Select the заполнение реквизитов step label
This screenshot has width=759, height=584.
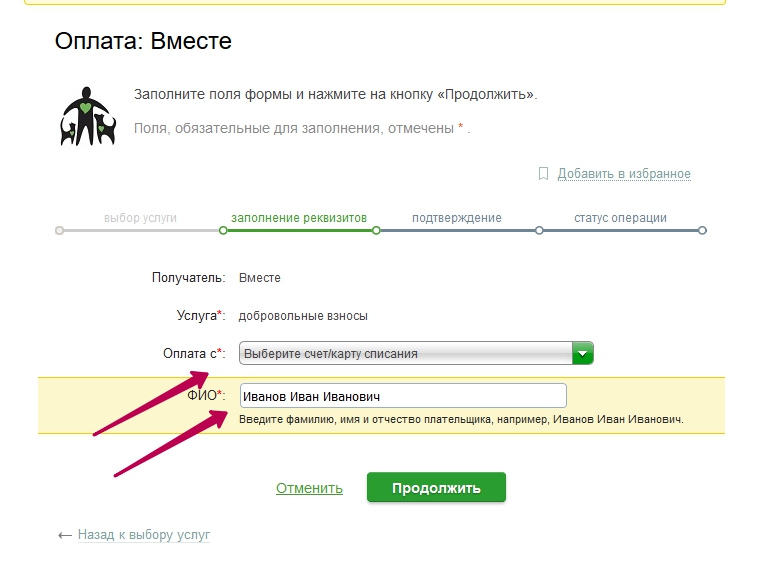pos(299,217)
